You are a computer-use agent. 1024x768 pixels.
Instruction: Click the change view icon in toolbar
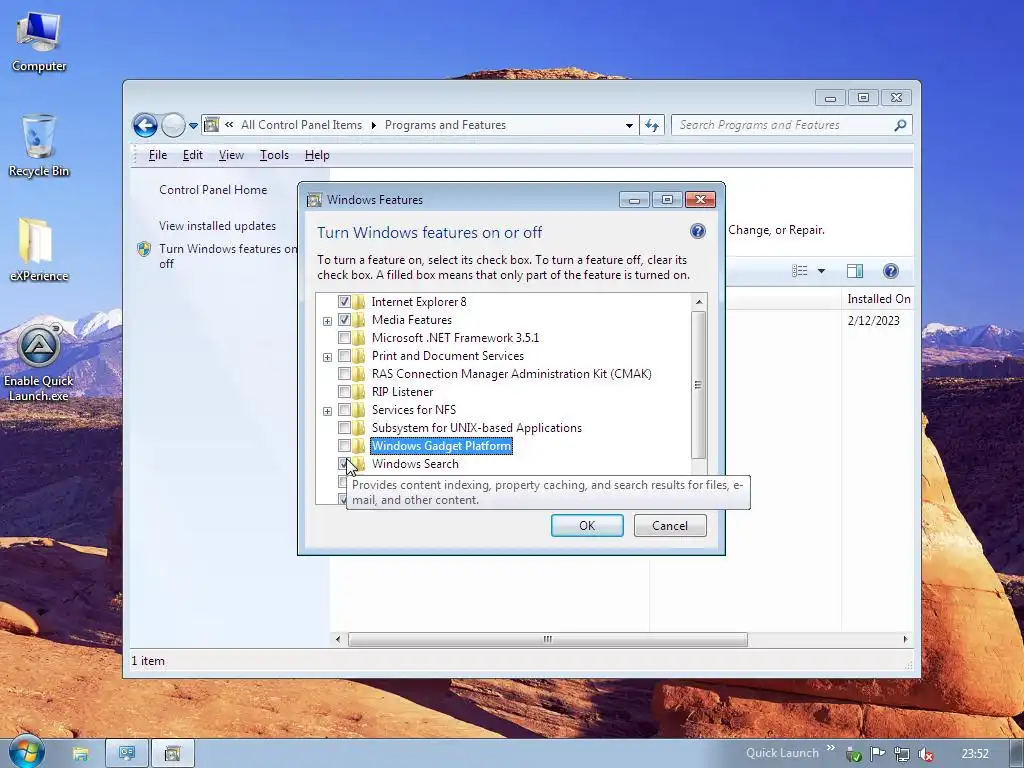(799, 270)
